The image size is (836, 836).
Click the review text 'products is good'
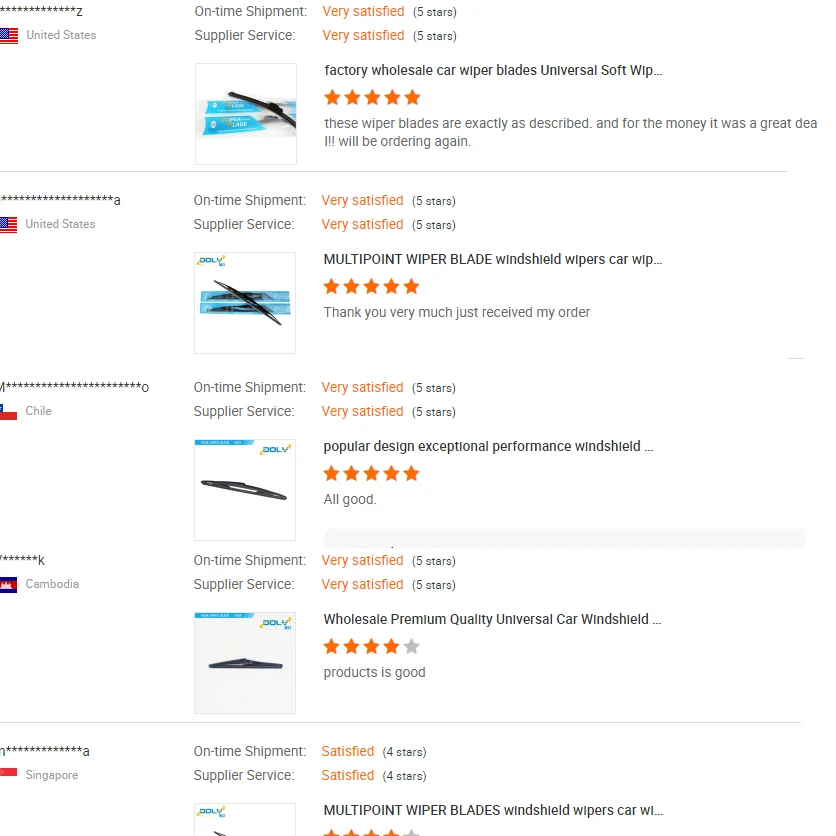point(374,672)
